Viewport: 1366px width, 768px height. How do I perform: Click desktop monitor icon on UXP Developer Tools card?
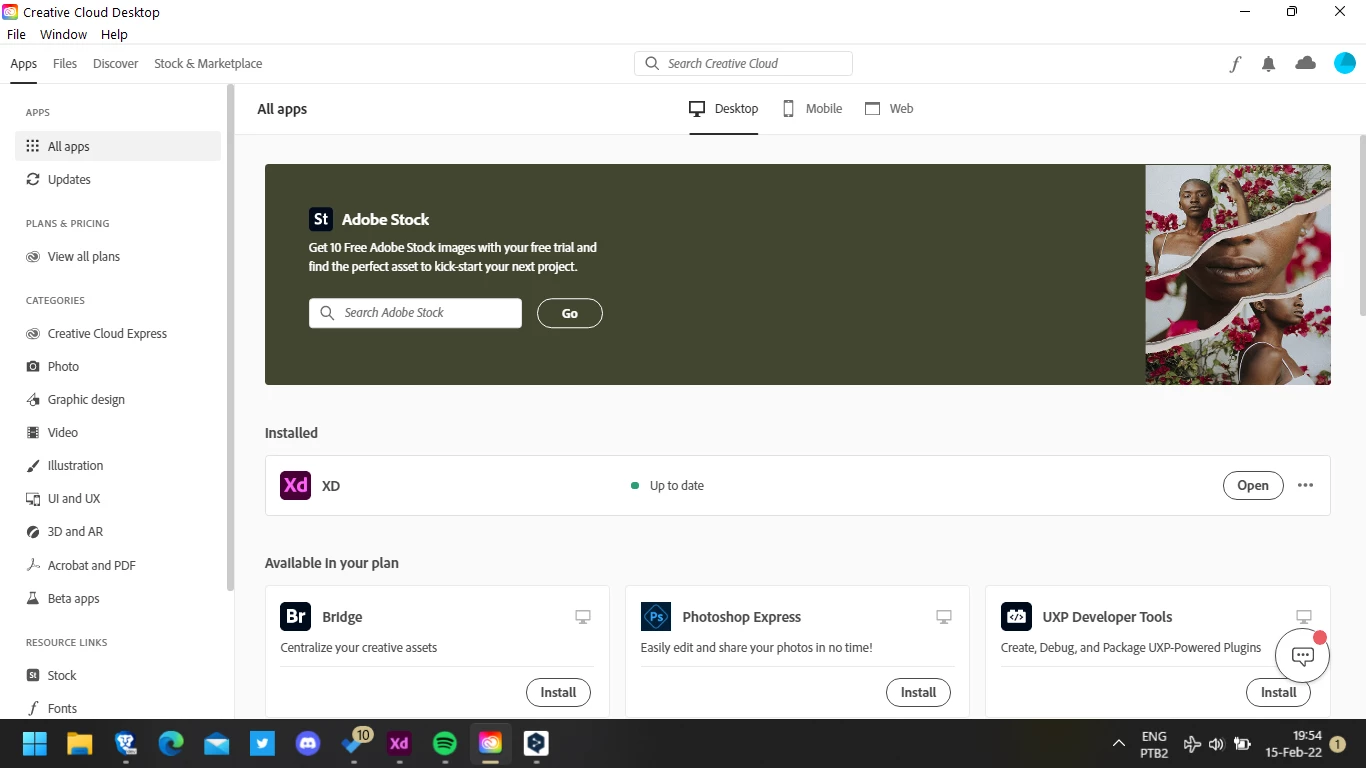[x=1303, y=617]
